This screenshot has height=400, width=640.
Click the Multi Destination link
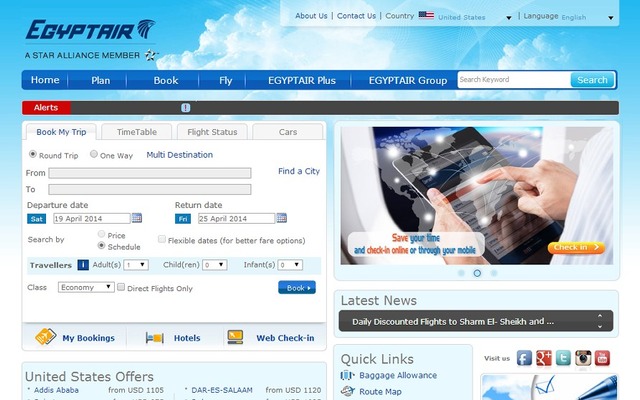(180, 155)
